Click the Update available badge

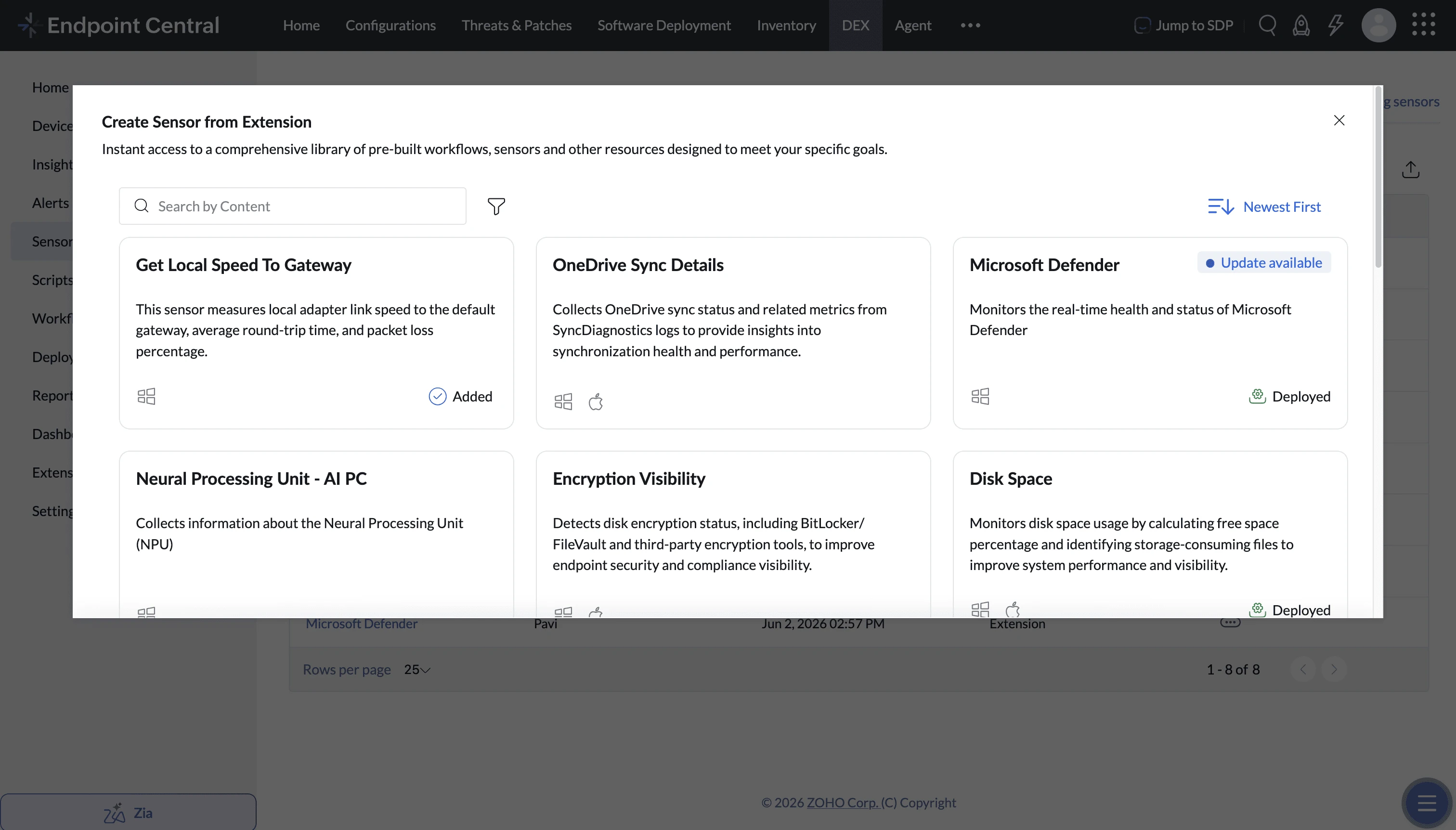coord(1264,263)
